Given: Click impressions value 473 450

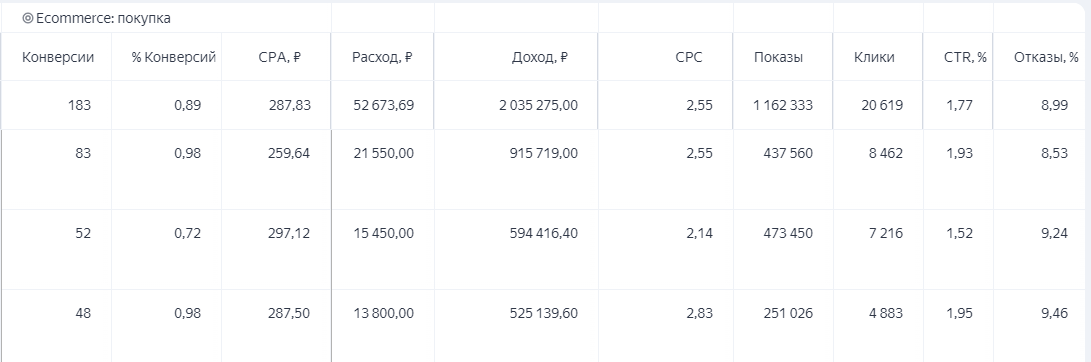Looking at the screenshot, I should click(783, 234).
